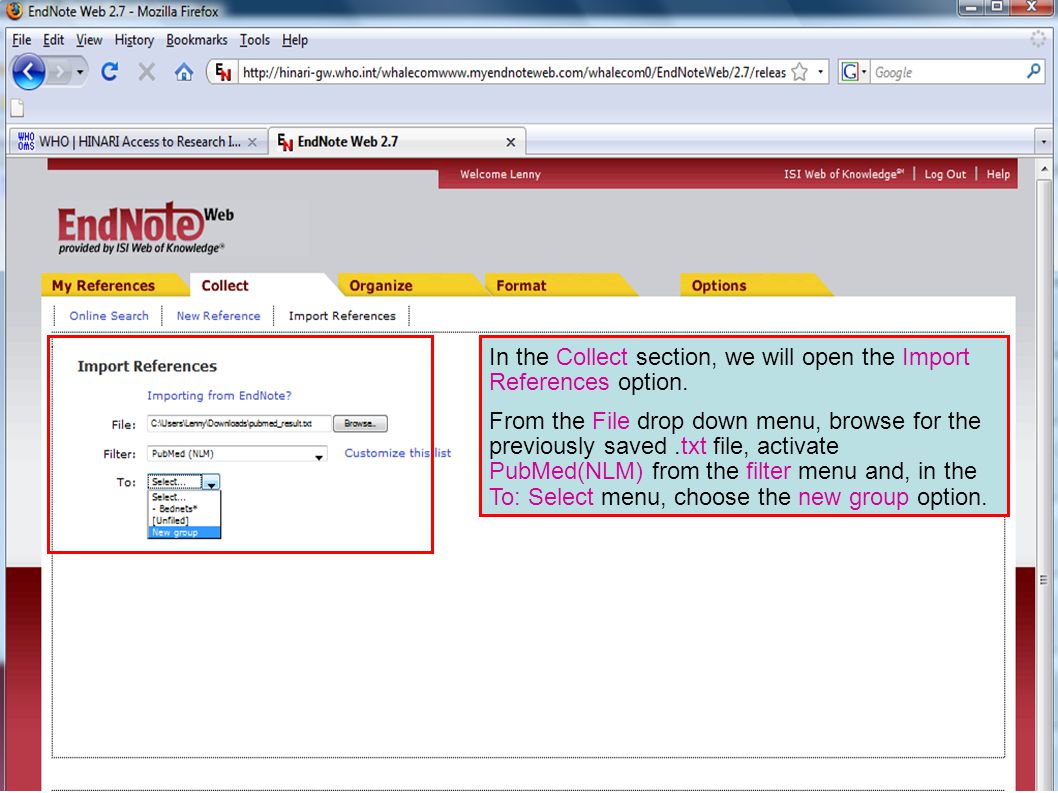This screenshot has height=793, width=1058.
Task: Open the Organize tab
Action: click(x=381, y=285)
